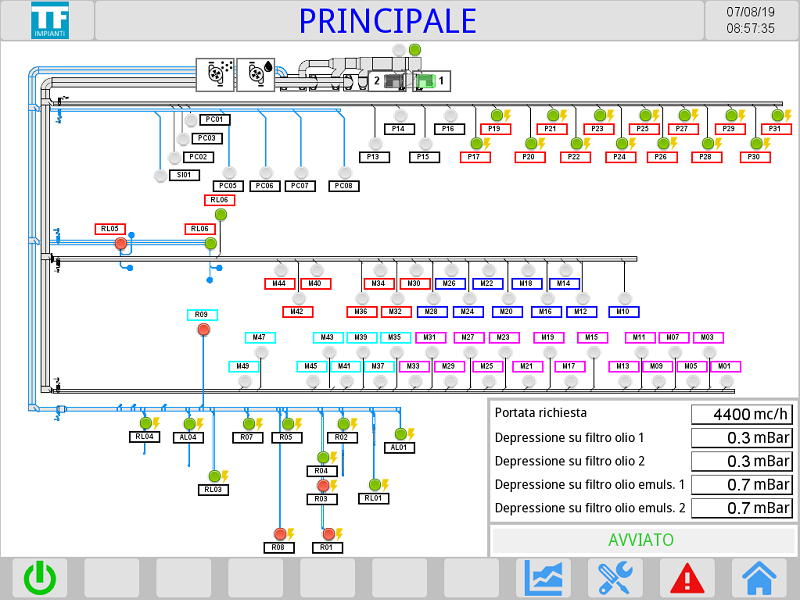Toggle the red R09 indicator
The image size is (800, 600).
pos(203,329)
